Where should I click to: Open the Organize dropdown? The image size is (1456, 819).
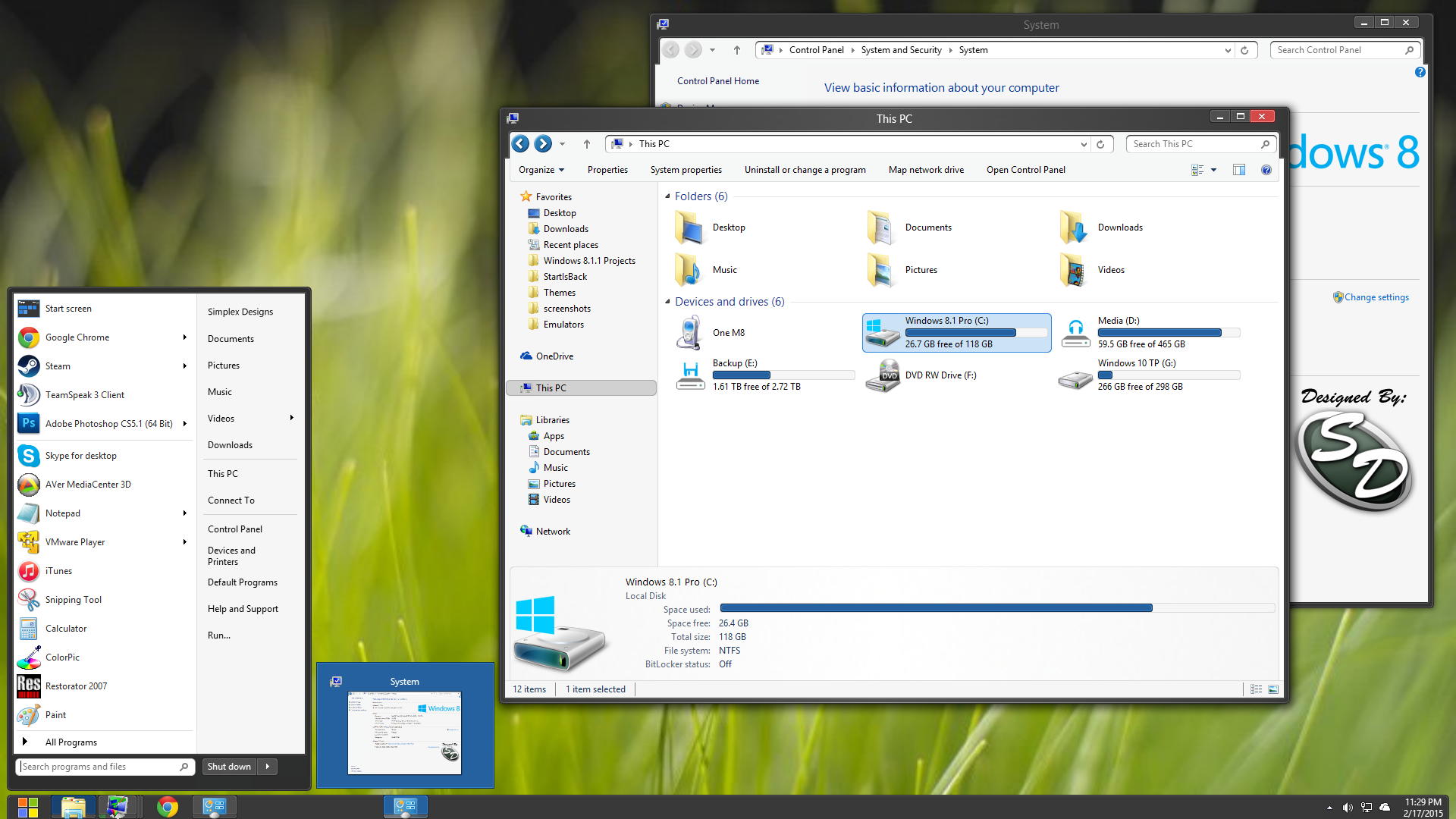[x=541, y=170]
